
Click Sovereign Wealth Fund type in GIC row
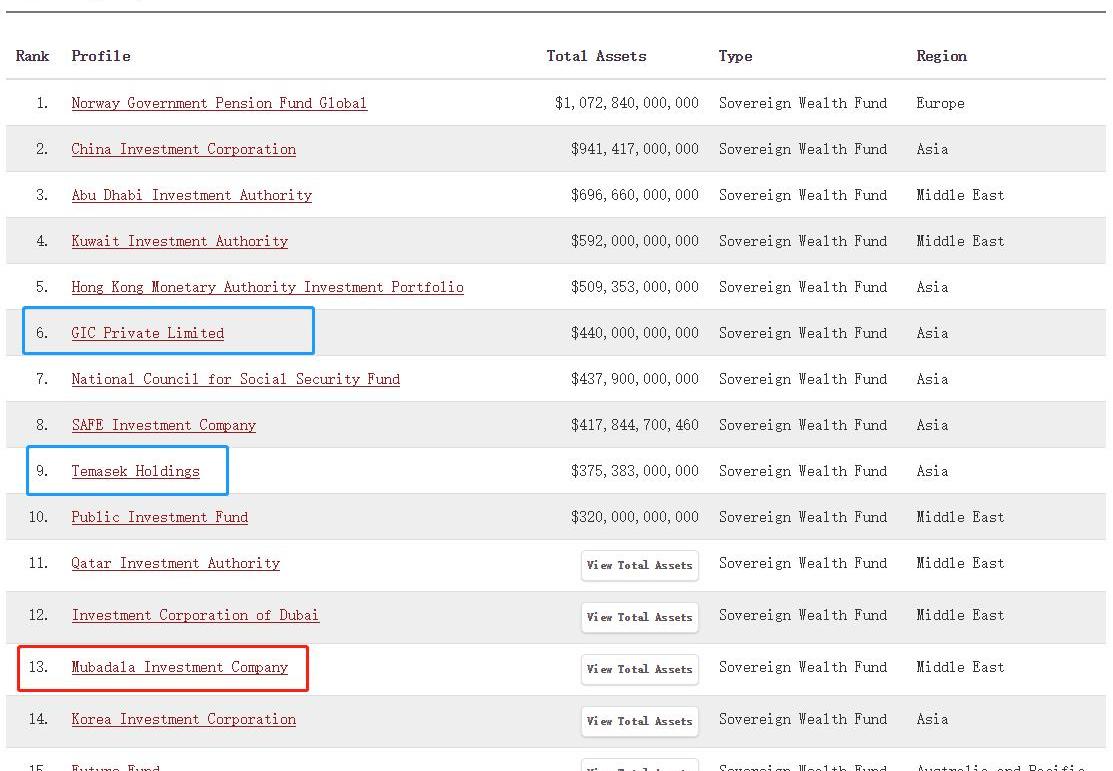coord(803,334)
